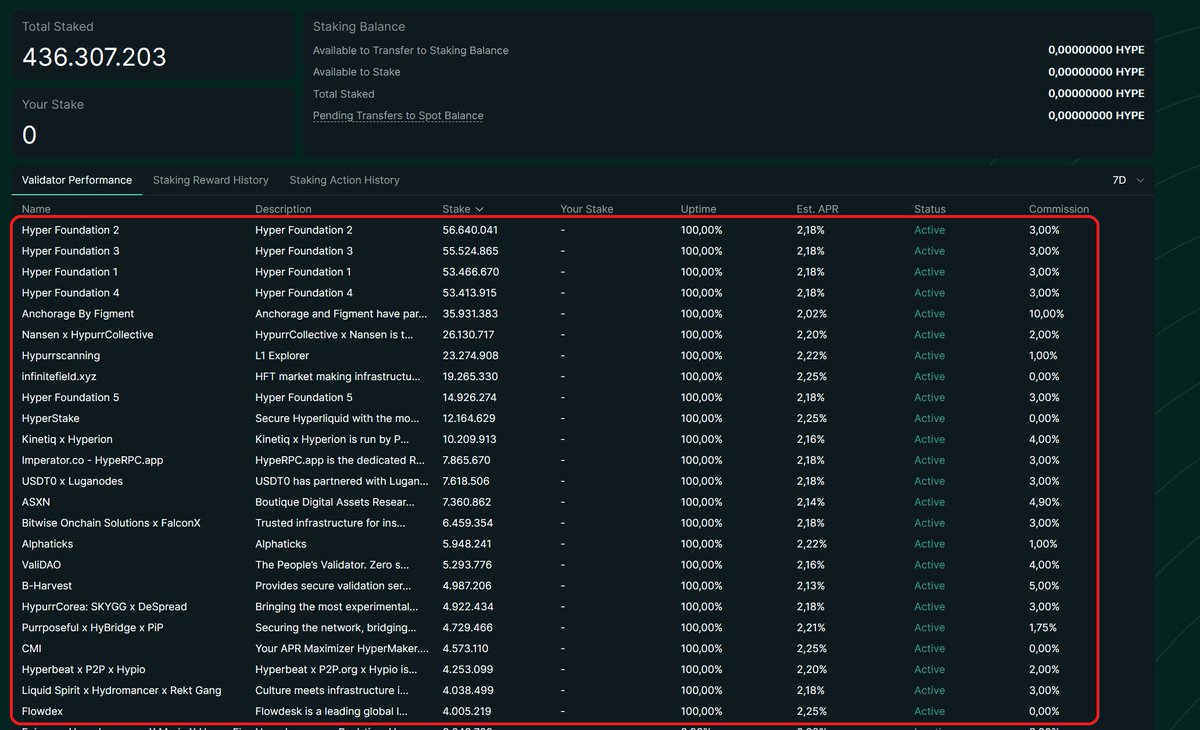Image resolution: width=1200 pixels, height=730 pixels.
Task: Click the 4,90% commission for ASXN
Action: (x=1044, y=503)
